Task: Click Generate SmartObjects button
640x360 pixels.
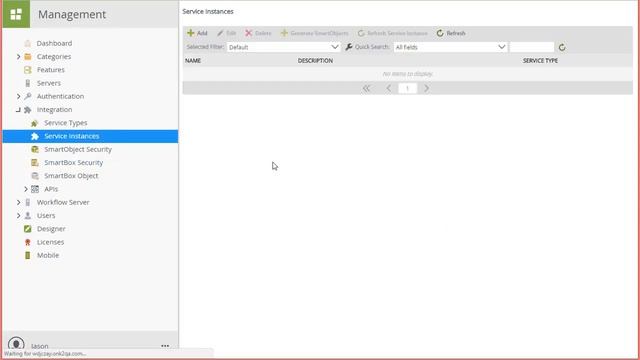Action: click(x=315, y=33)
